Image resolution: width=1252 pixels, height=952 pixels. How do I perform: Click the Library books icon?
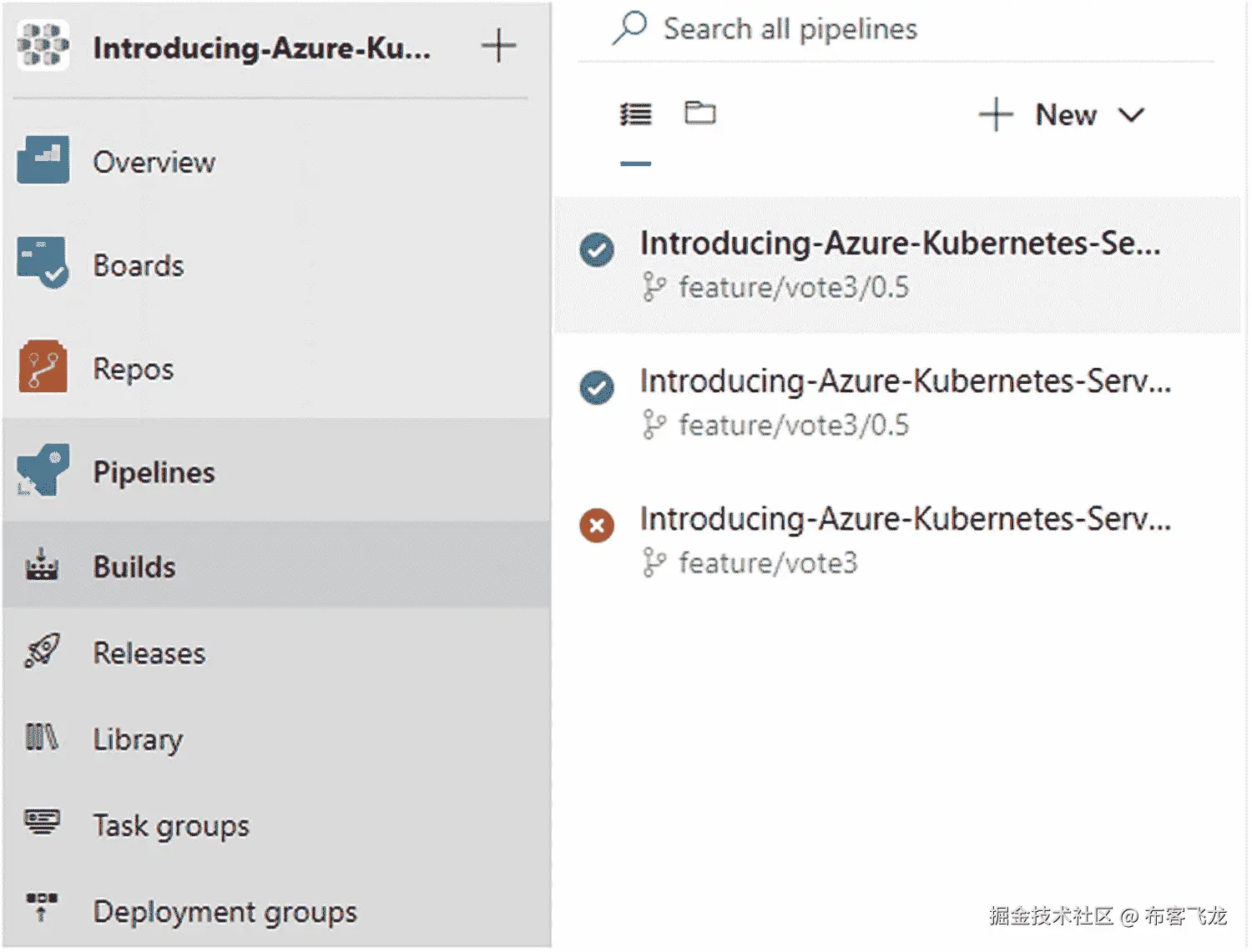pos(42,738)
